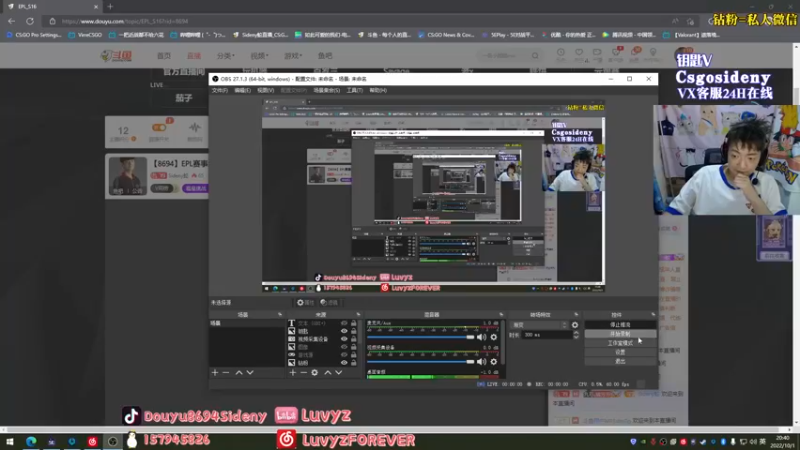
Task: Click the Douyu search input field
Action: coord(503,56)
